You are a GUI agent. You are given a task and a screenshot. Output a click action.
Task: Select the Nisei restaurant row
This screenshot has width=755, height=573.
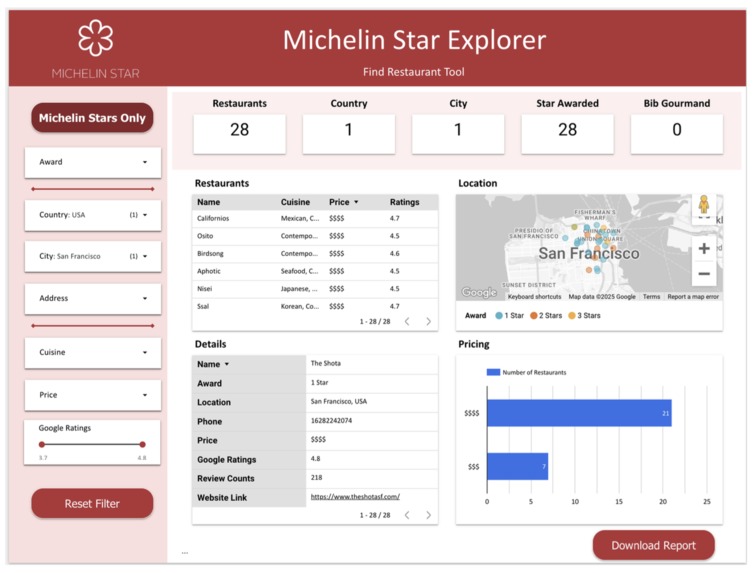pyautogui.click(x=315, y=289)
